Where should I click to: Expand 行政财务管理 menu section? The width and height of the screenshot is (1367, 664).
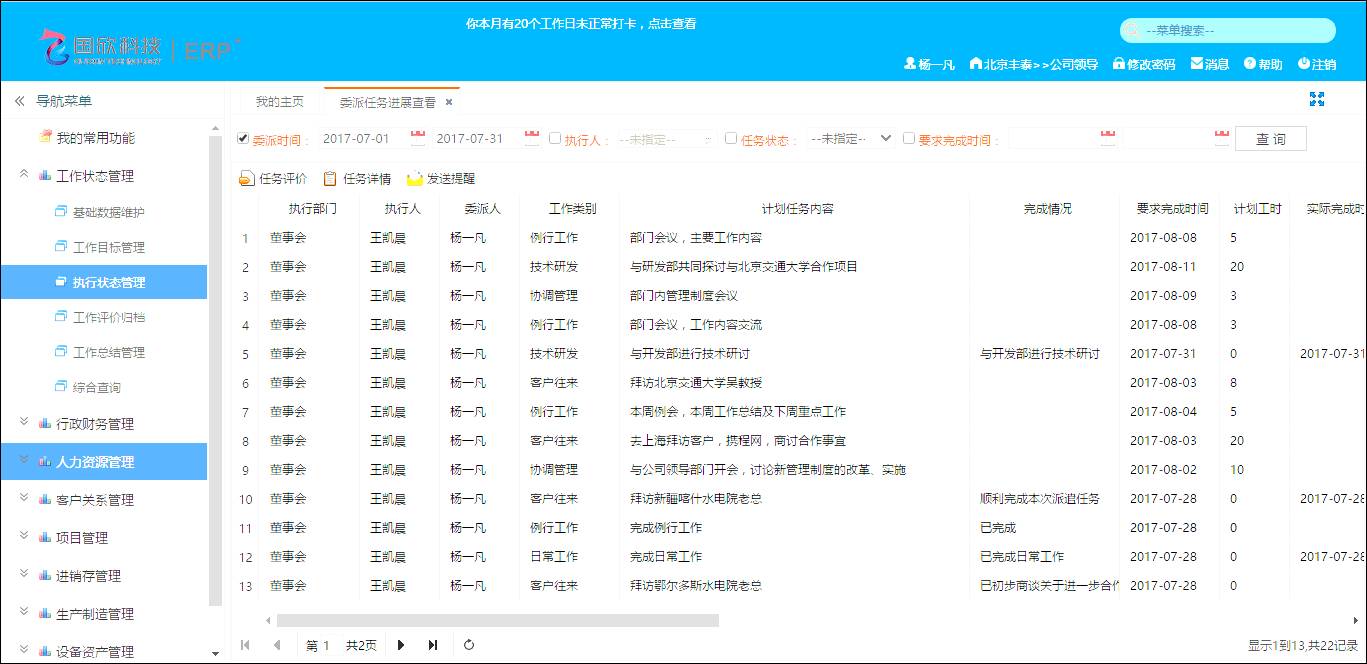tap(95, 424)
